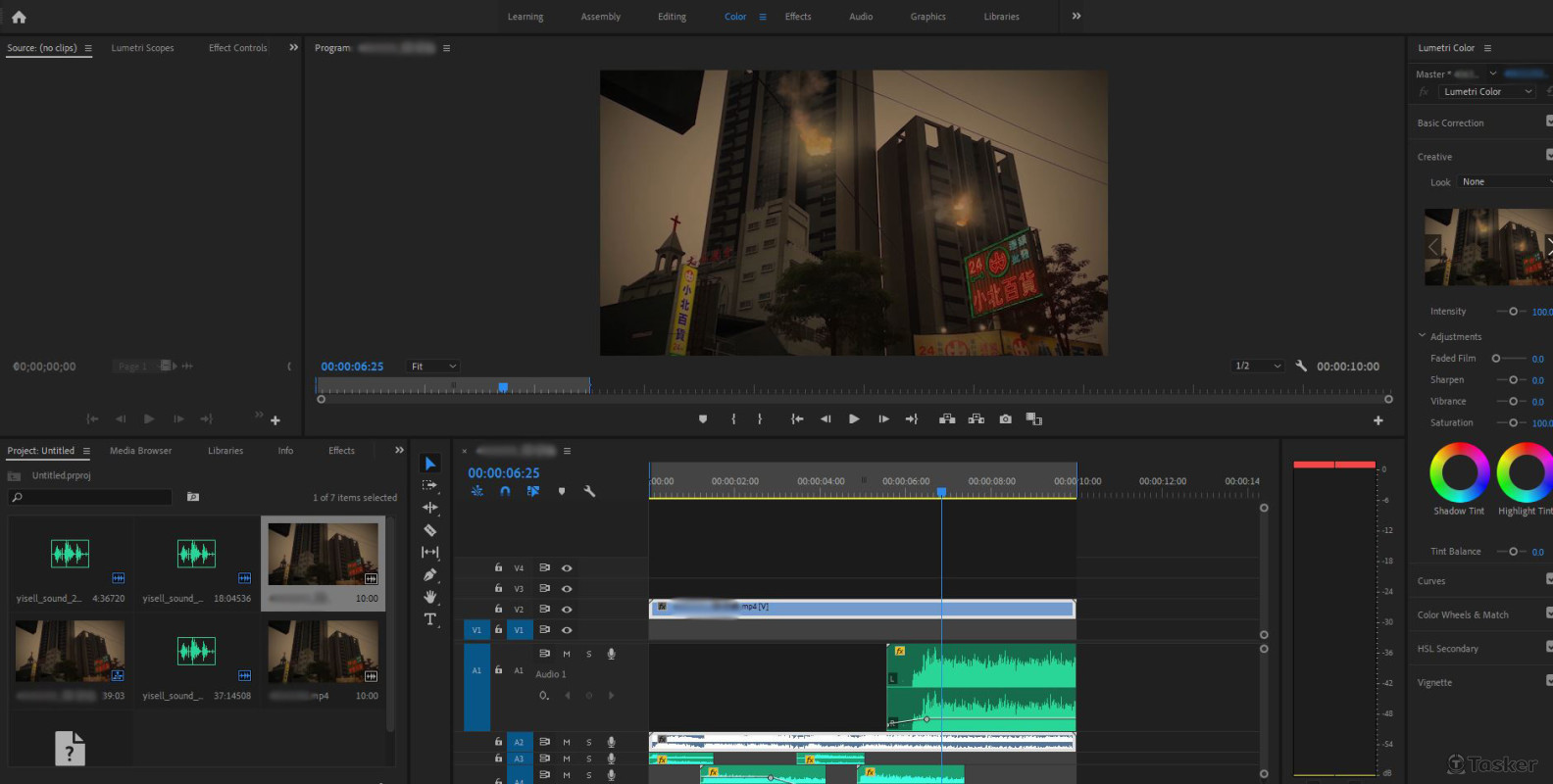
Task: Toggle the timeline Snap magnet icon
Action: coord(505,492)
